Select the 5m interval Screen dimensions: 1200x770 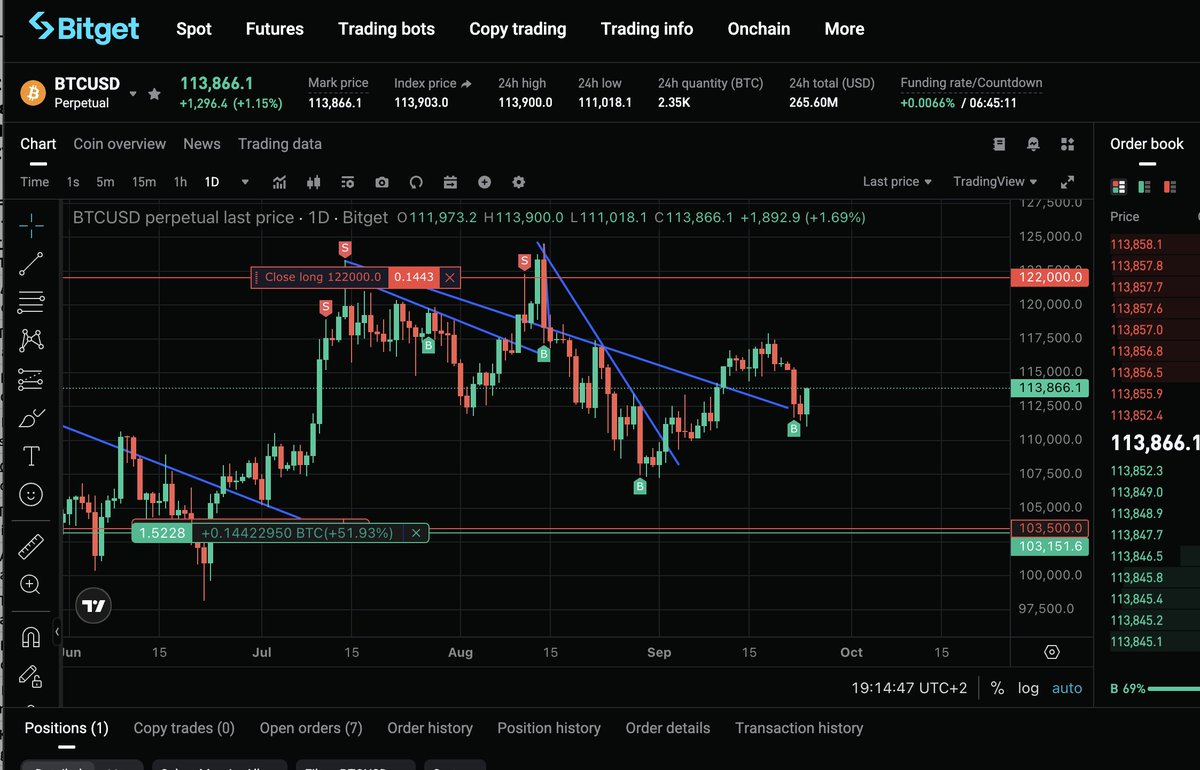click(x=105, y=181)
